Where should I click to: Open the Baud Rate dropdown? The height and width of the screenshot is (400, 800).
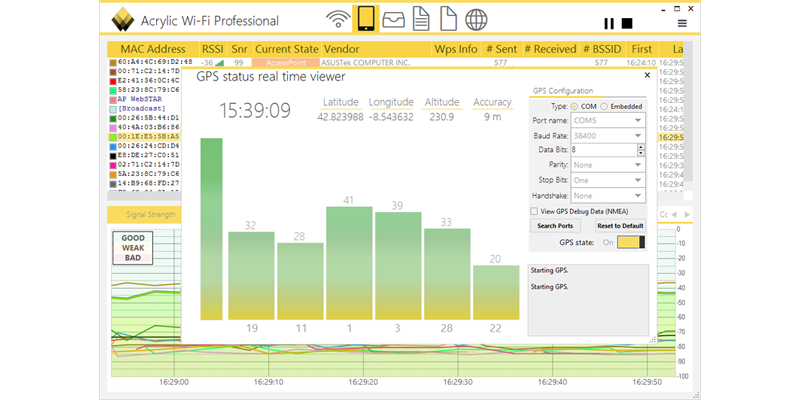pyautogui.click(x=637, y=136)
